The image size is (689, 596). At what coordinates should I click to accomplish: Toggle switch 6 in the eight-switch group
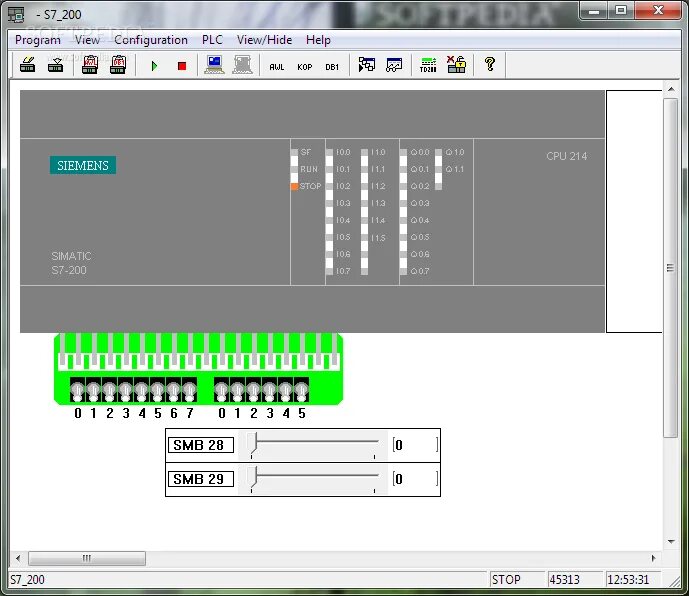(x=174, y=390)
